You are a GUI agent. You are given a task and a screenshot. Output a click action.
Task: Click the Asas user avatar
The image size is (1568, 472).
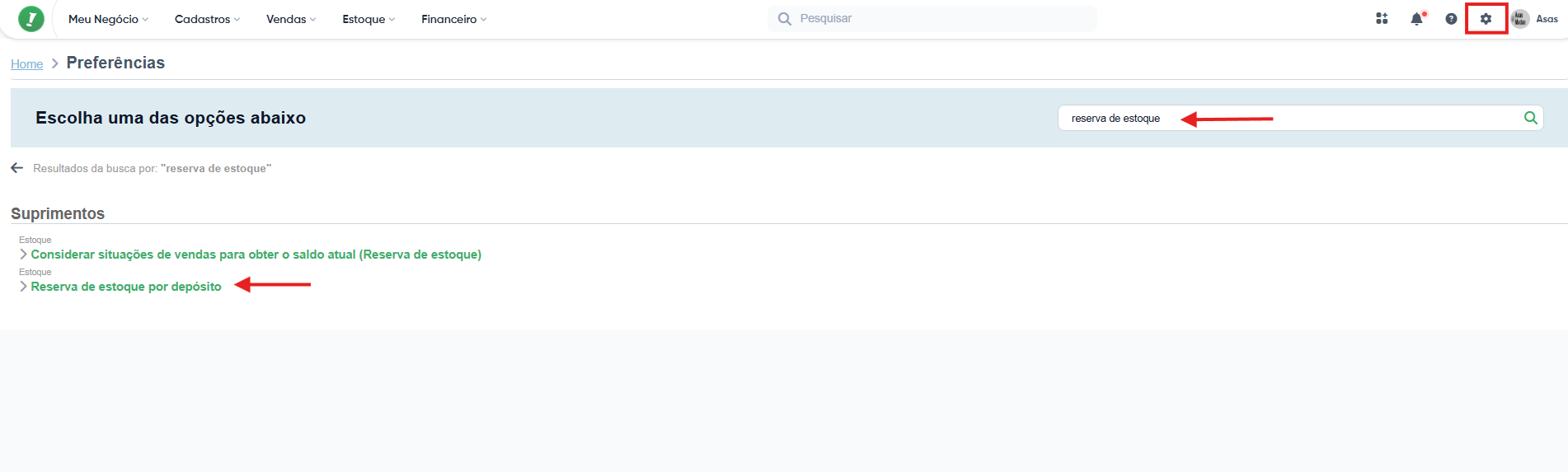[x=1519, y=19]
